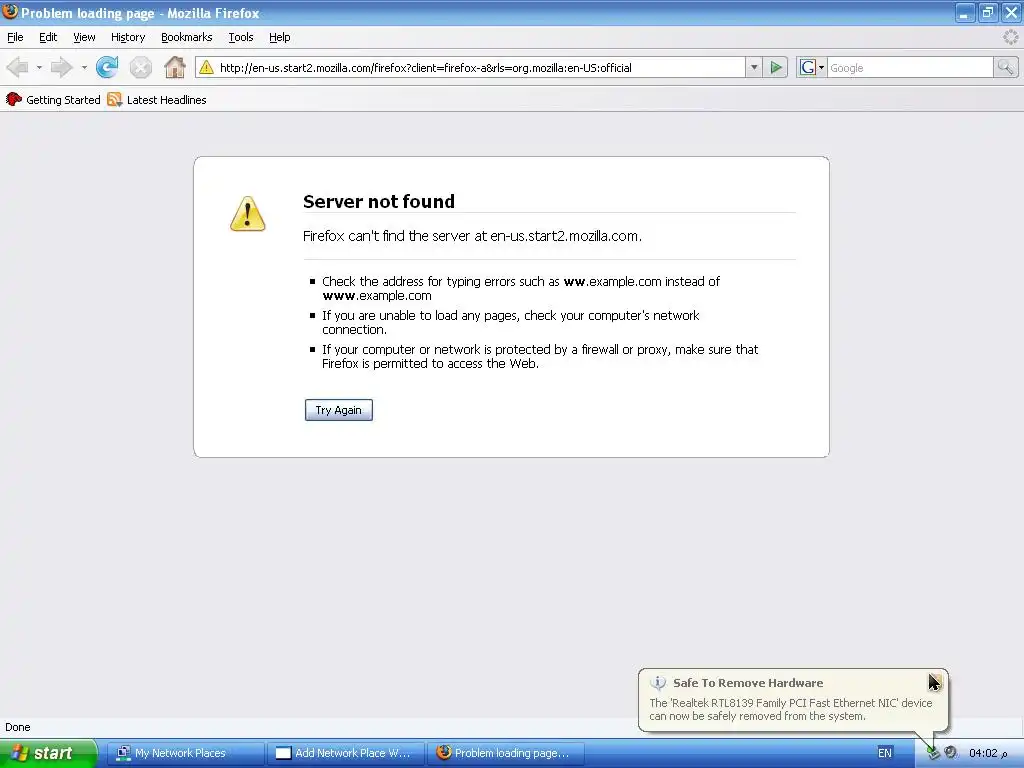Click the Done status bar text
Image resolution: width=1024 pixels, height=768 pixels.
tap(18, 727)
